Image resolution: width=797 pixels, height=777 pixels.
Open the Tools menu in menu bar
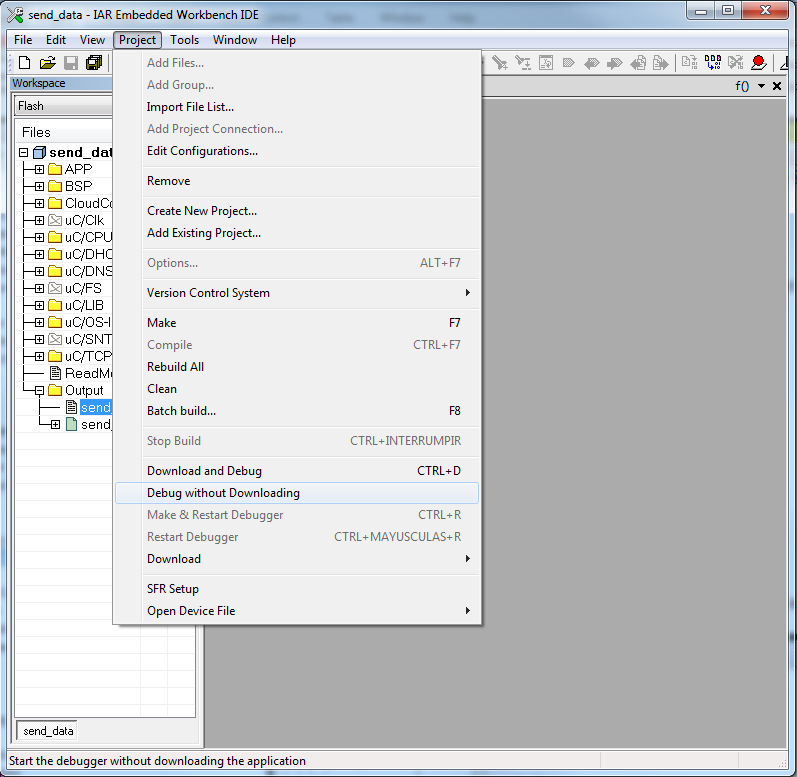point(184,40)
